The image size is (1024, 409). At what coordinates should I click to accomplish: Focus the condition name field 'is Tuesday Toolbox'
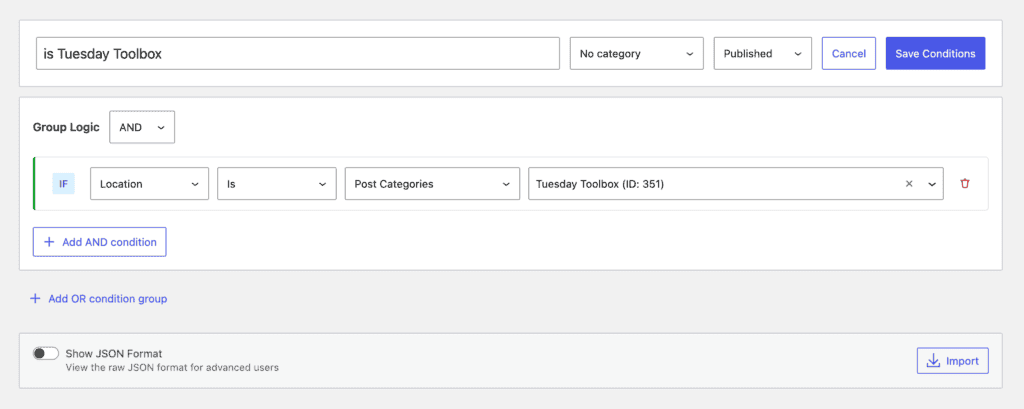(297, 54)
